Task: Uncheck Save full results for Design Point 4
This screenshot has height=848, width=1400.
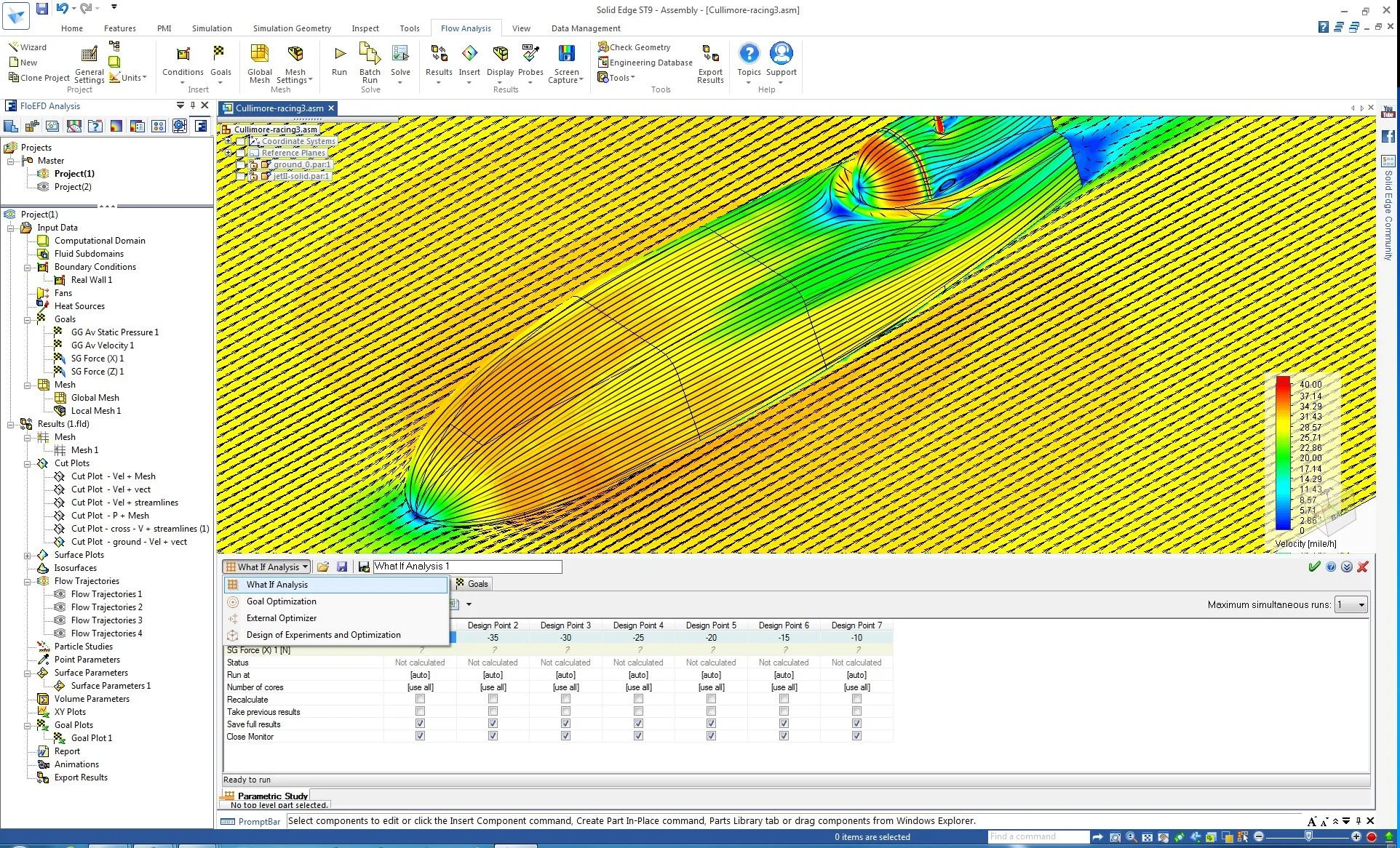Action: click(638, 724)
